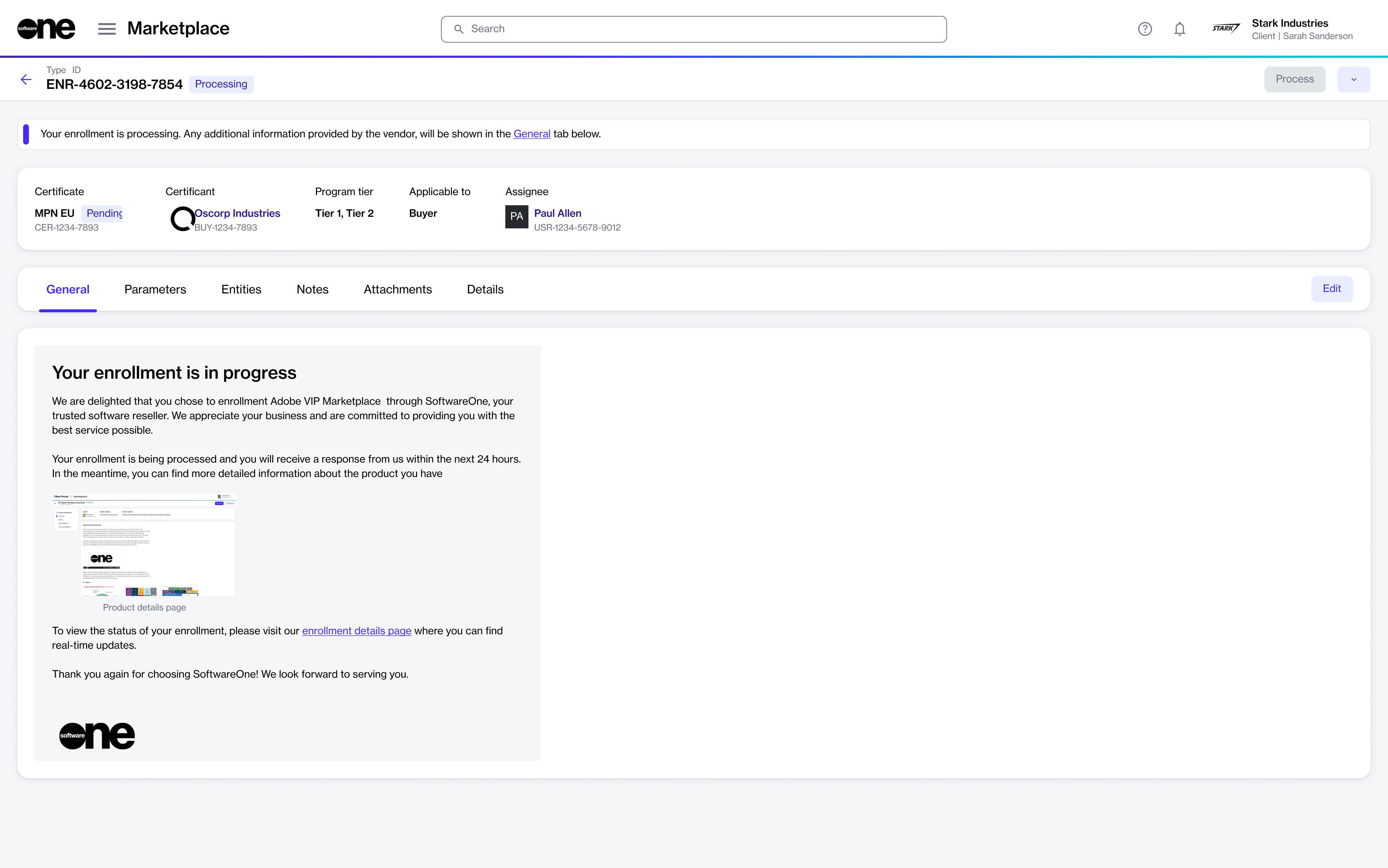Image resolution: width=1388 pixels, height=868 pixels.
Task: Click the back arrow beside enrollment ID
Action: pos(26,80)
